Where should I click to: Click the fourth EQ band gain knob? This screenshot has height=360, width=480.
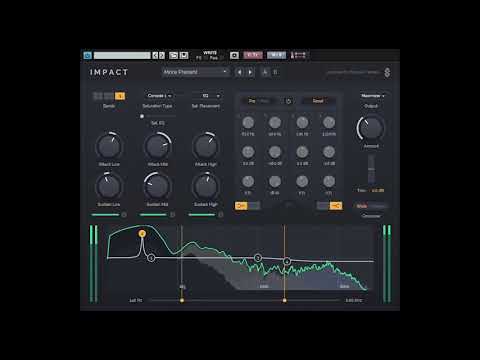coord(329,152)
